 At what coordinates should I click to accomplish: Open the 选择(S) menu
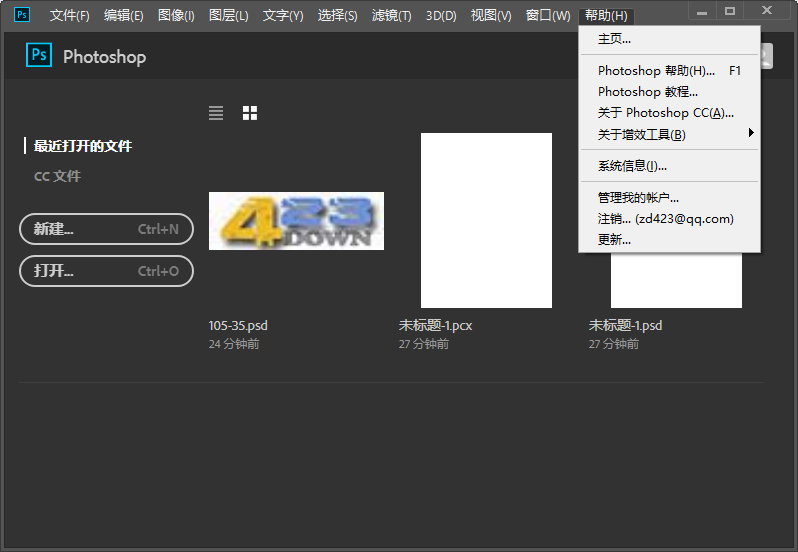click(337, 16)
